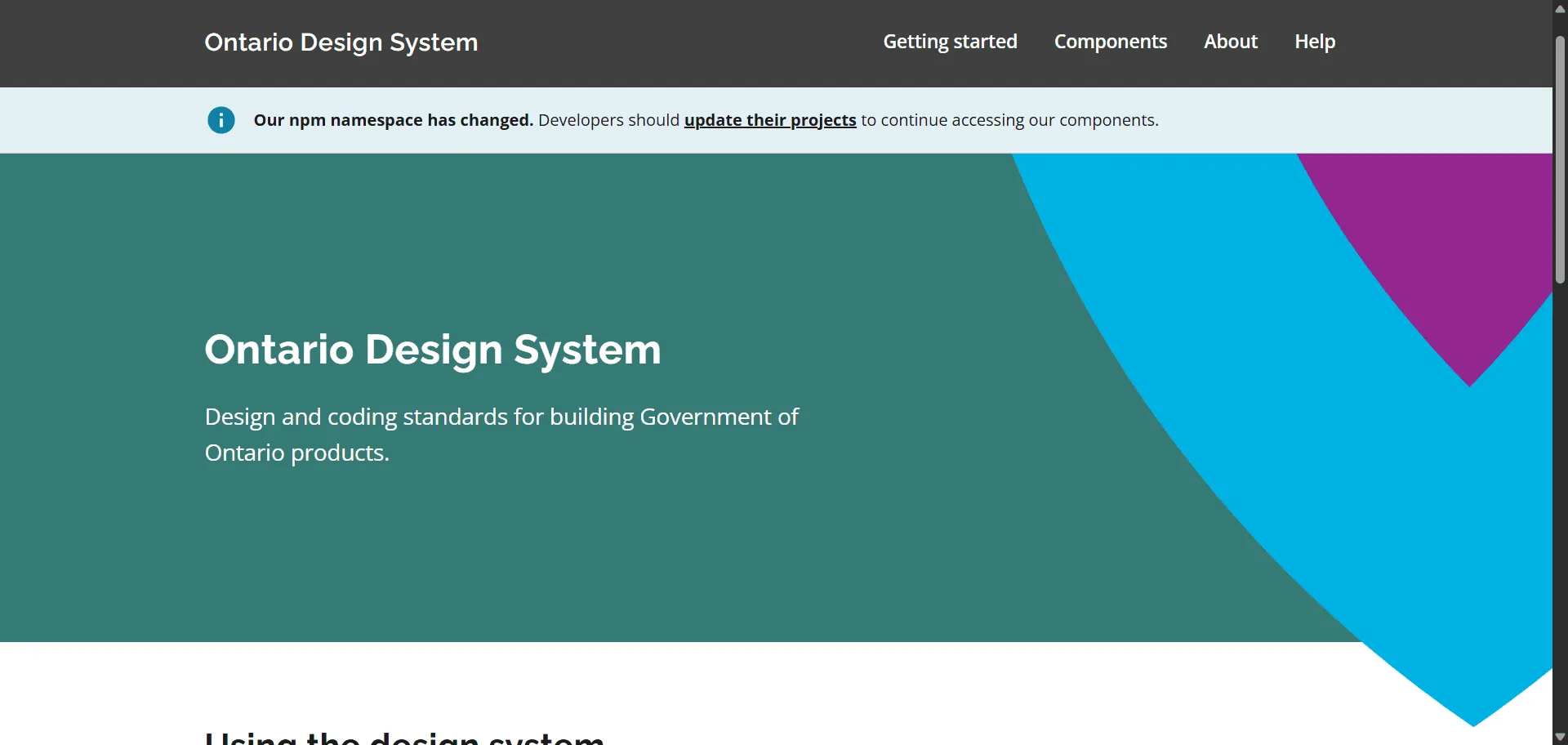Click the "Using the design system" heading
The width and height of the screenshot is (1568, 745).
404,738
